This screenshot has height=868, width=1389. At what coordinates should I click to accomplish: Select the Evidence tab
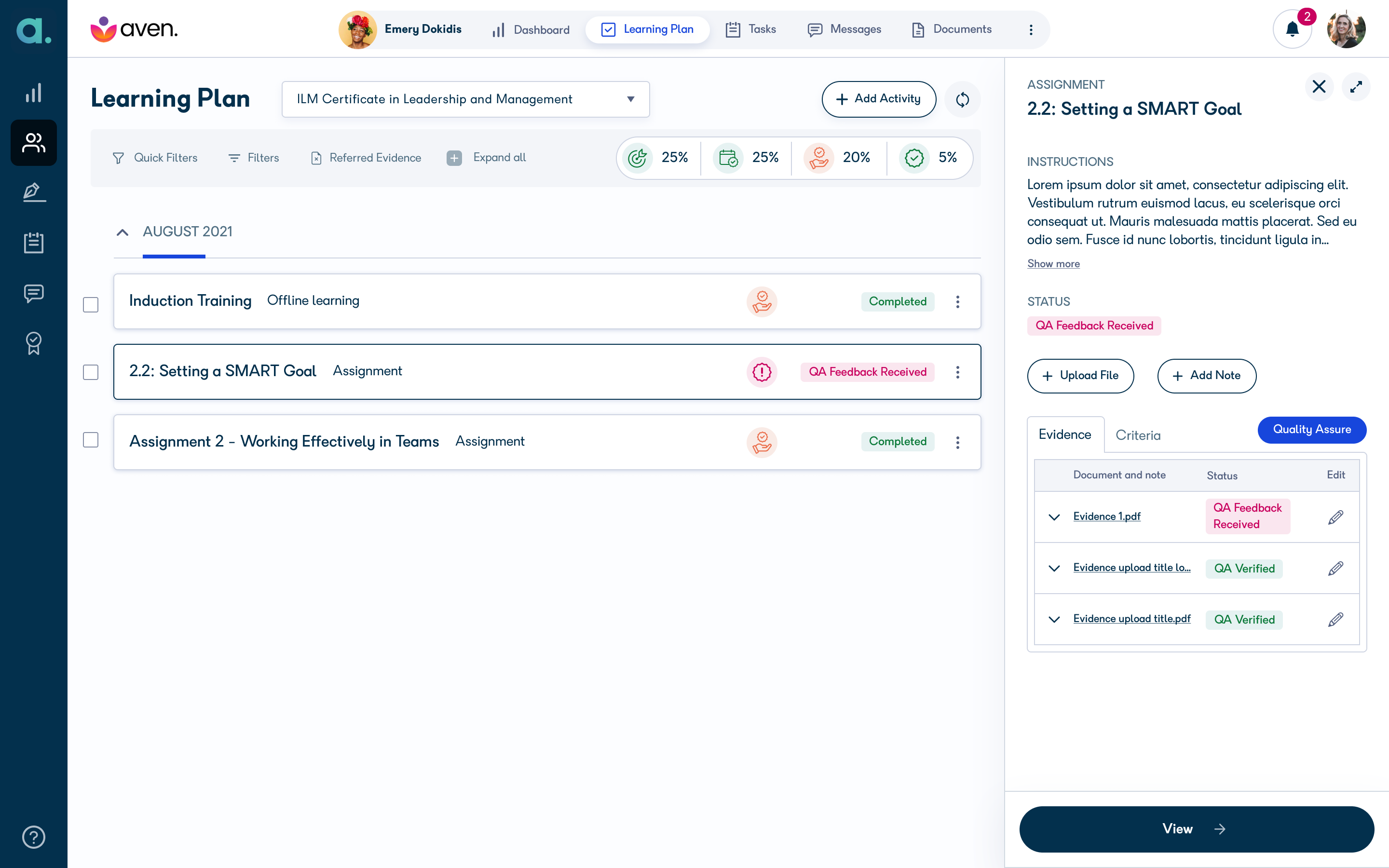1065,434
